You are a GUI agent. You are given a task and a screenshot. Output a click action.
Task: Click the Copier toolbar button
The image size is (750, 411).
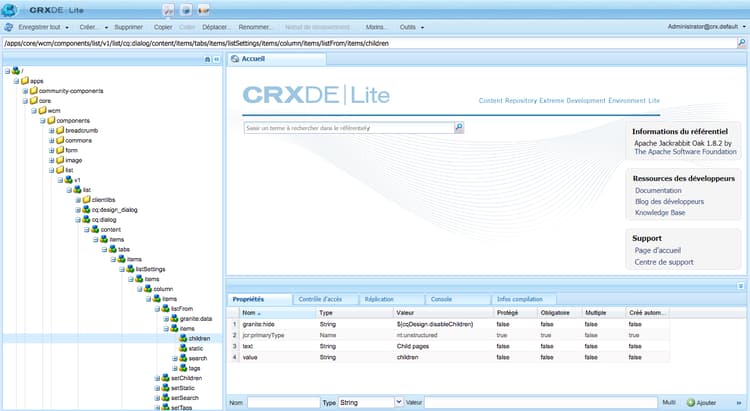[163, 27]
